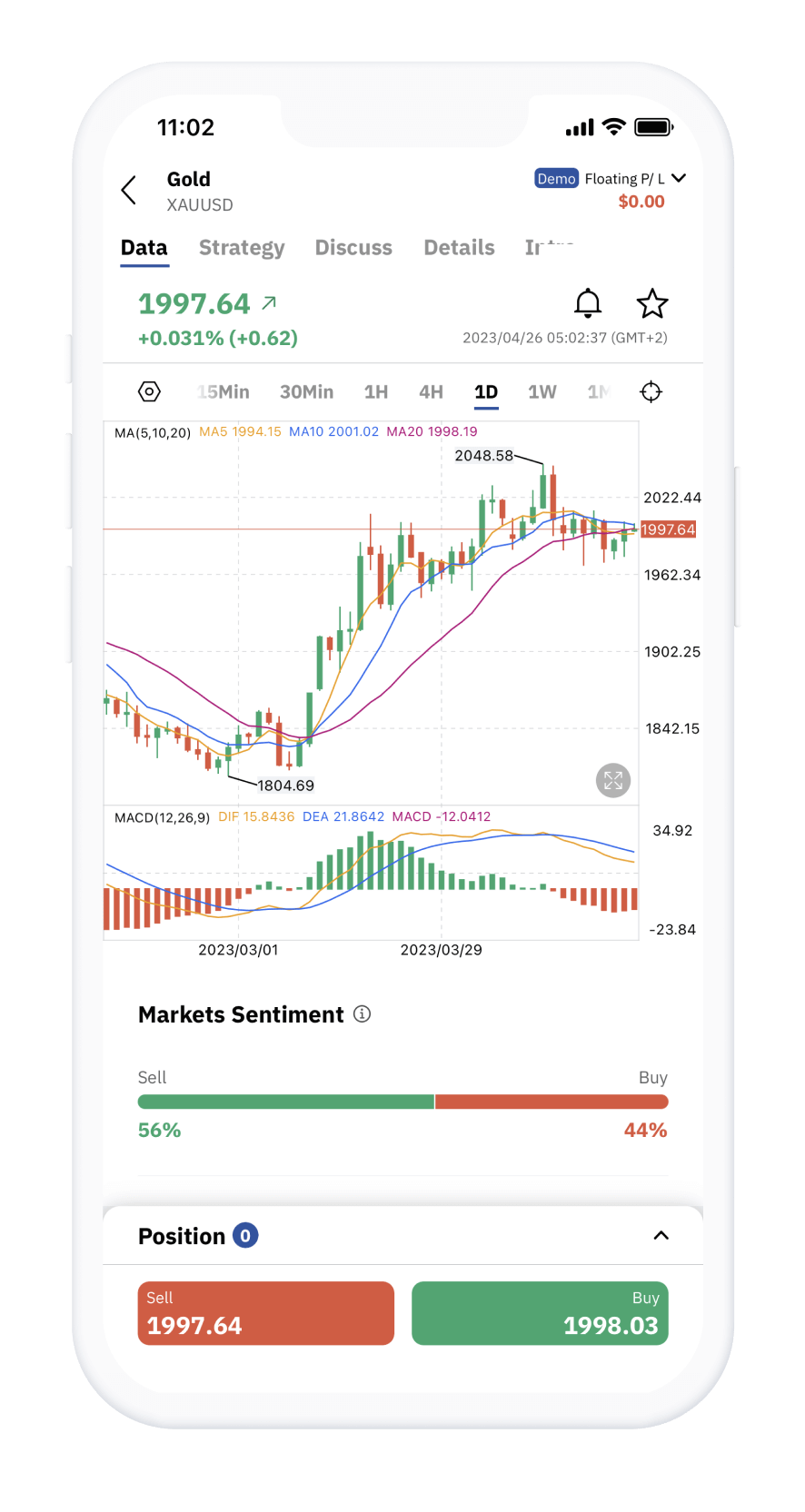Tap the Wi-Fi status icon
The width and height of the screenshot is (805, 1512).
[614, 127]
